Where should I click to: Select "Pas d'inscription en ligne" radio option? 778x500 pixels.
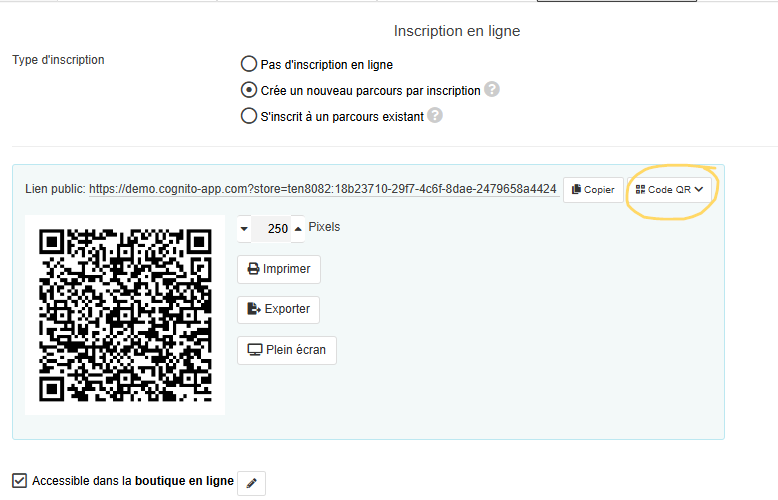pyautogui.click(x=249, y=65)
